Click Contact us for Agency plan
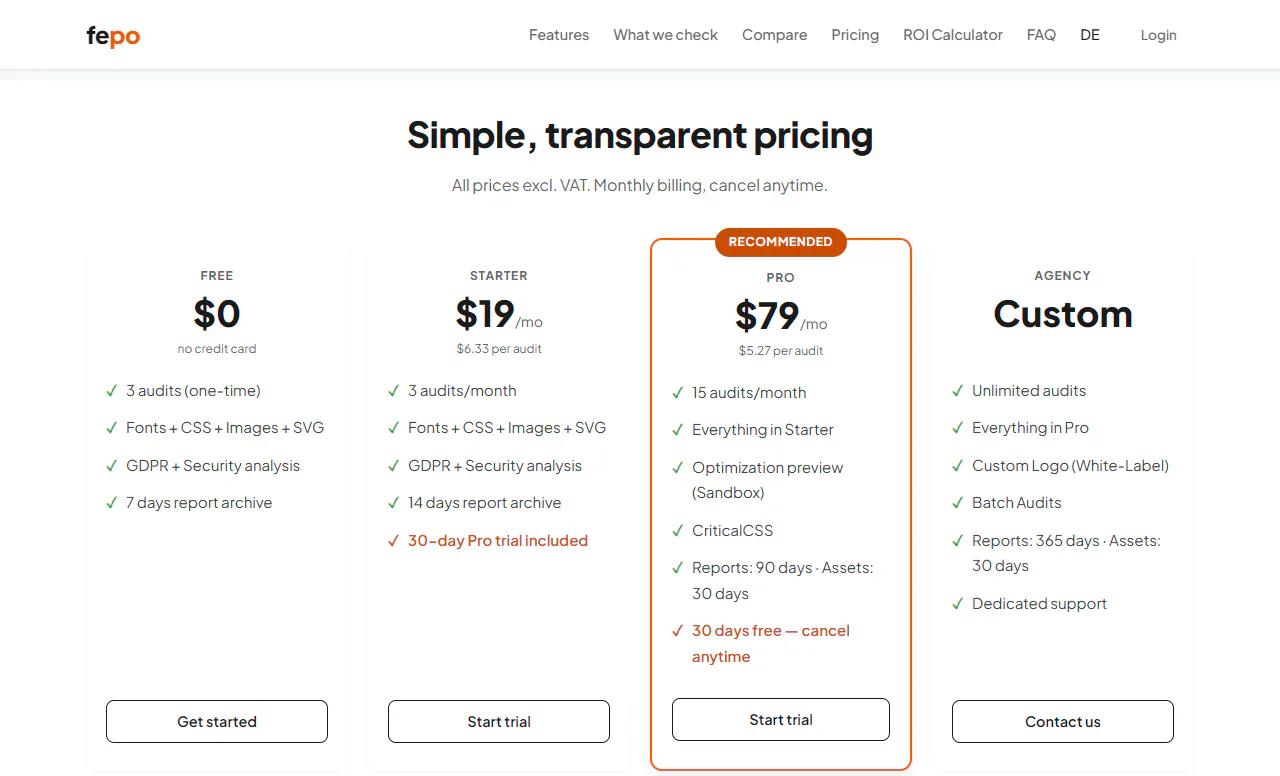The width and height of the screenshot is (1280, 776). 1063,722
